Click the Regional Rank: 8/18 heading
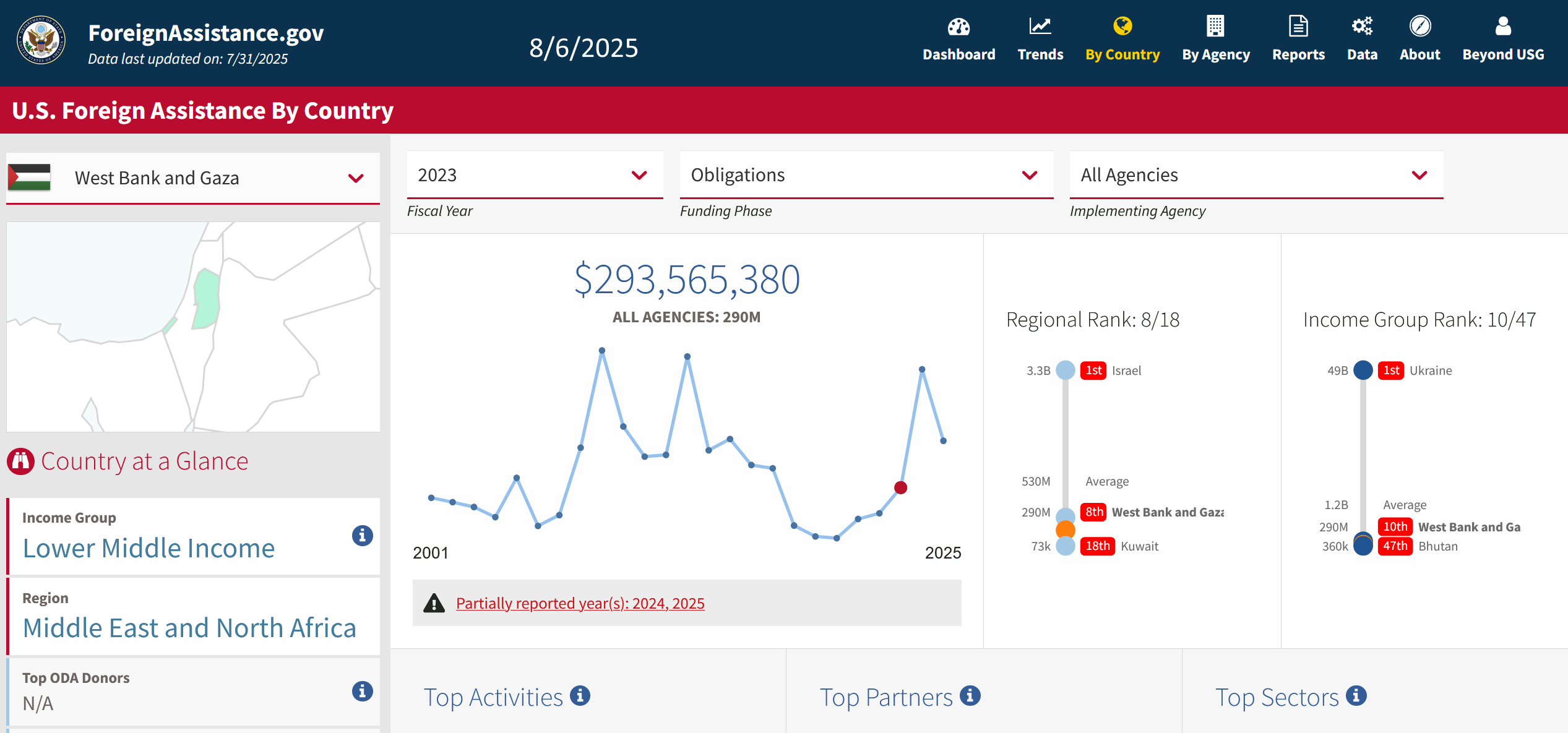 pos(1093,320)
